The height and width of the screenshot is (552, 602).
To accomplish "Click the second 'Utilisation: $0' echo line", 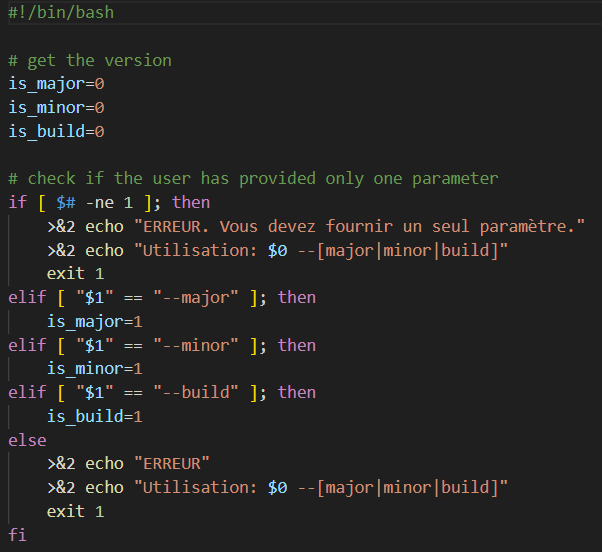I will click(x=277, y=488).
